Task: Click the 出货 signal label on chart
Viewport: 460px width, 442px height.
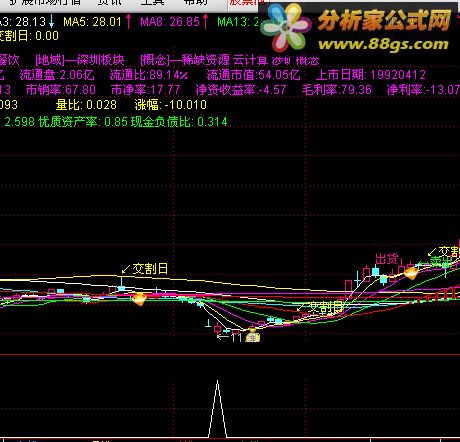Action: [387, 259]
